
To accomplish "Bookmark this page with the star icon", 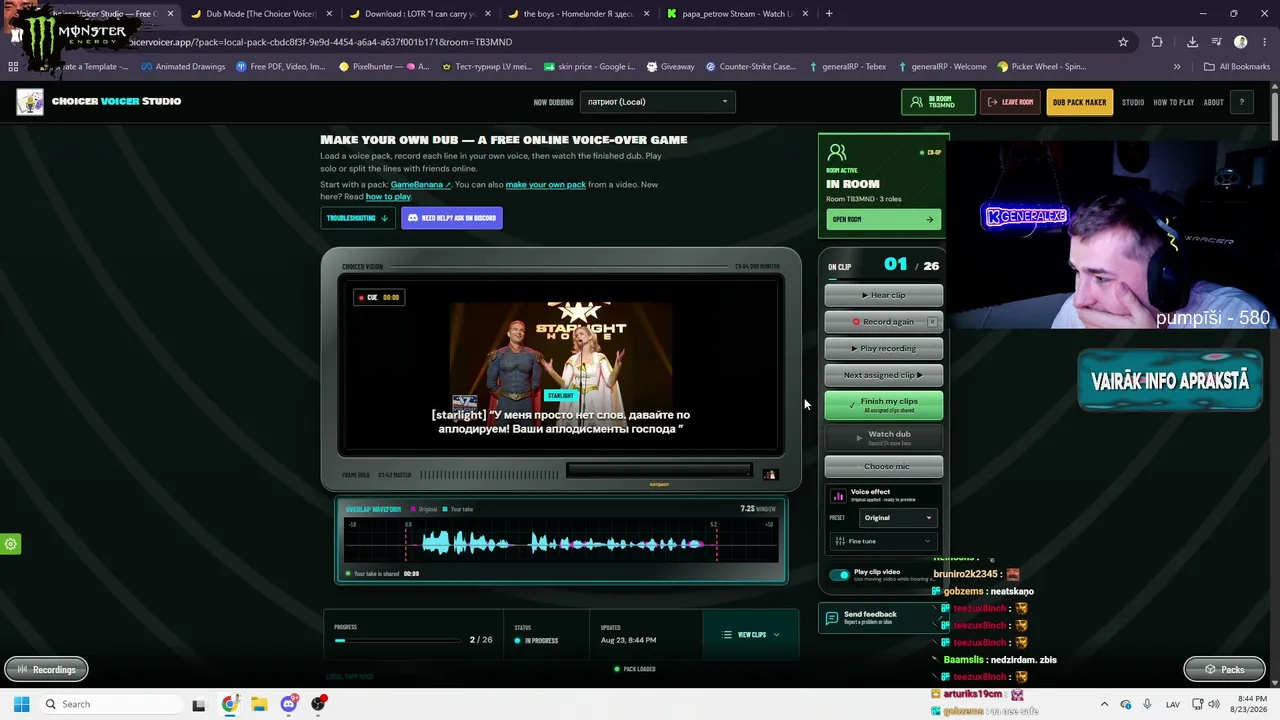I will point(1123,42).
